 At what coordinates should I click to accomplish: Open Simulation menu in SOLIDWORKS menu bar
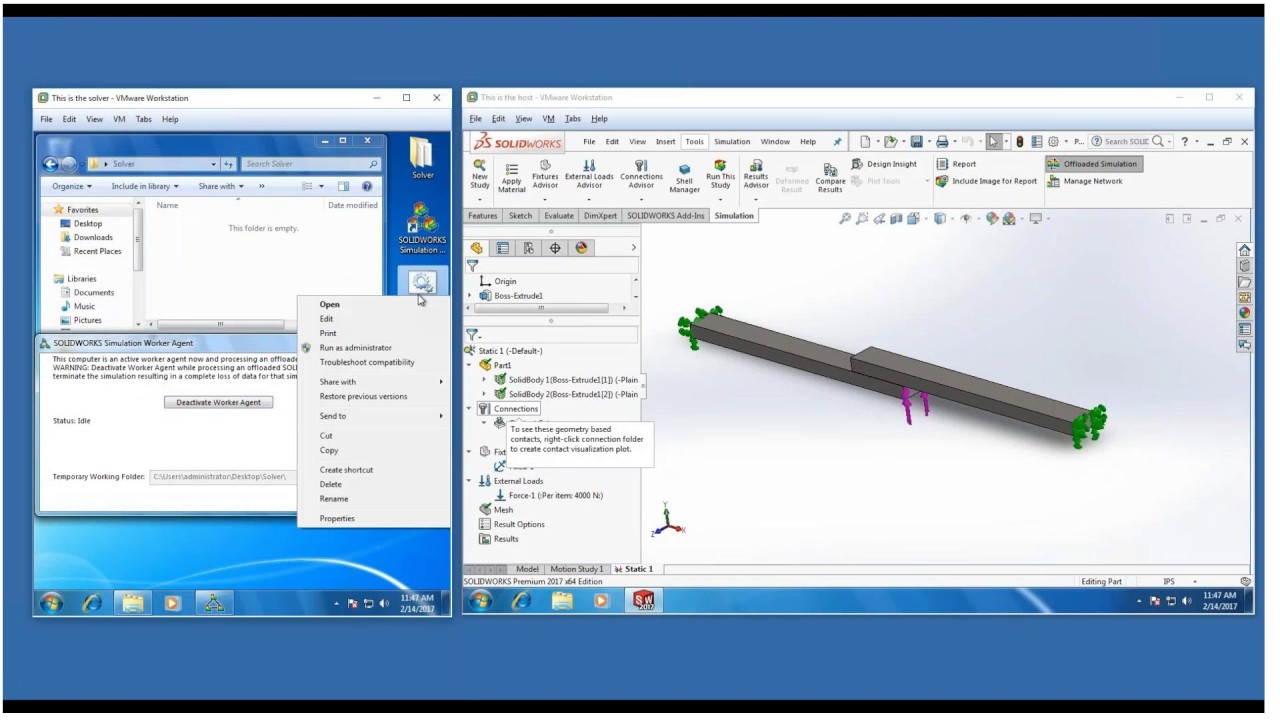(x=732, y=142)
